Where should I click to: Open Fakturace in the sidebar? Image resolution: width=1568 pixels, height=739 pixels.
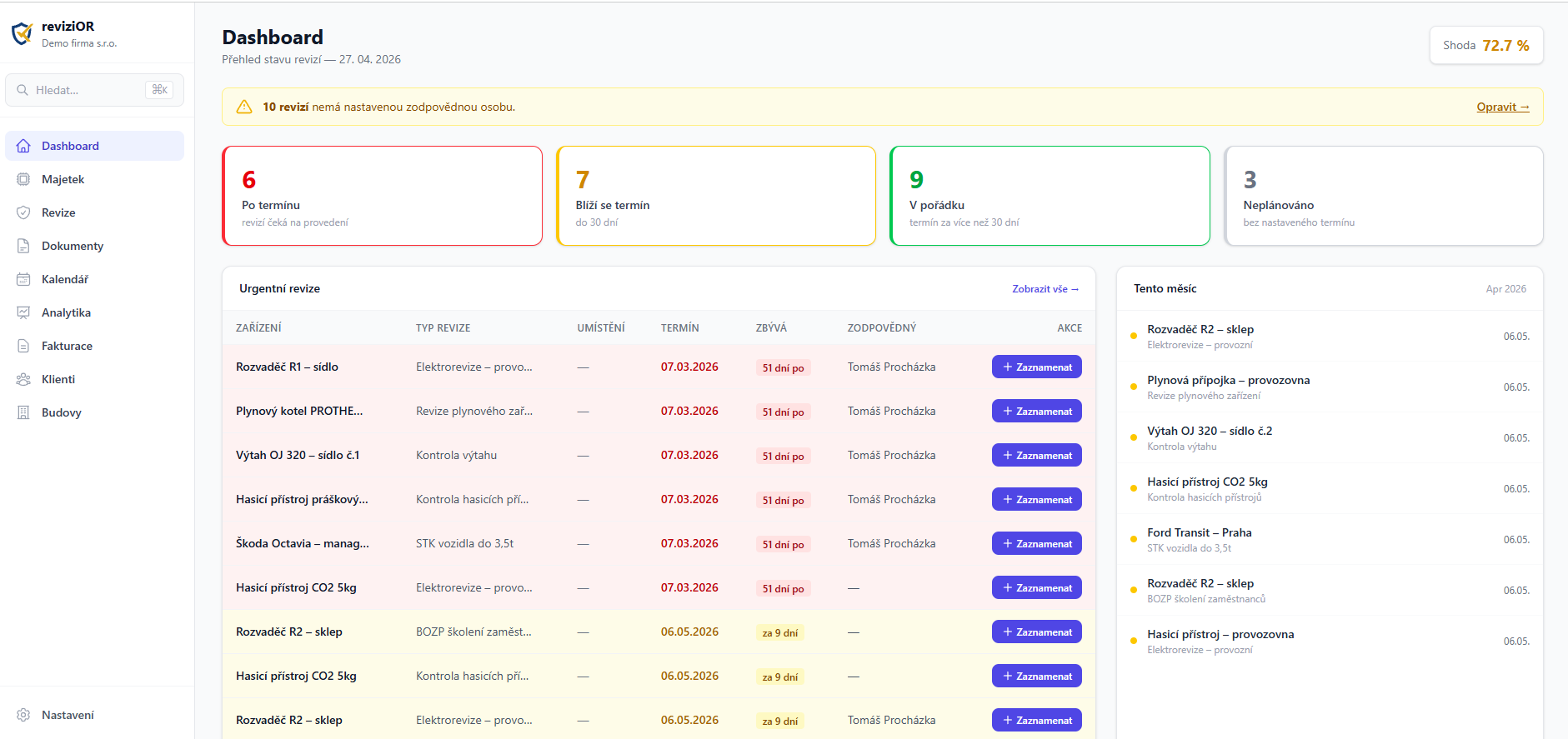[x=94, y=346]
